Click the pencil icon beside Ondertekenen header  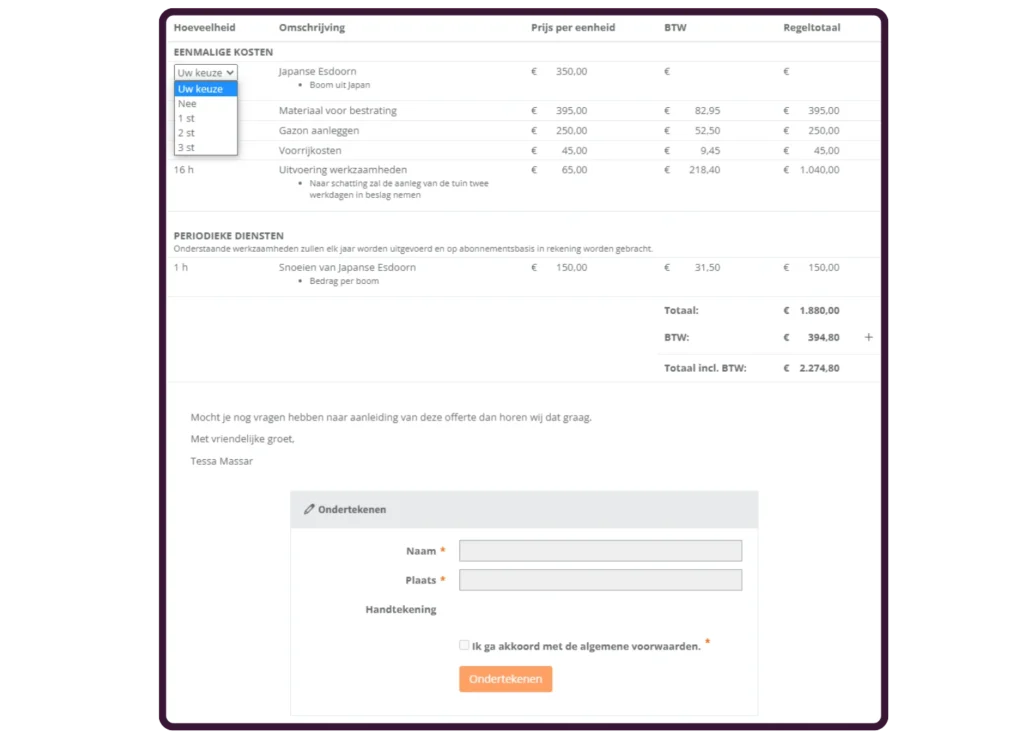click(309, 509)
